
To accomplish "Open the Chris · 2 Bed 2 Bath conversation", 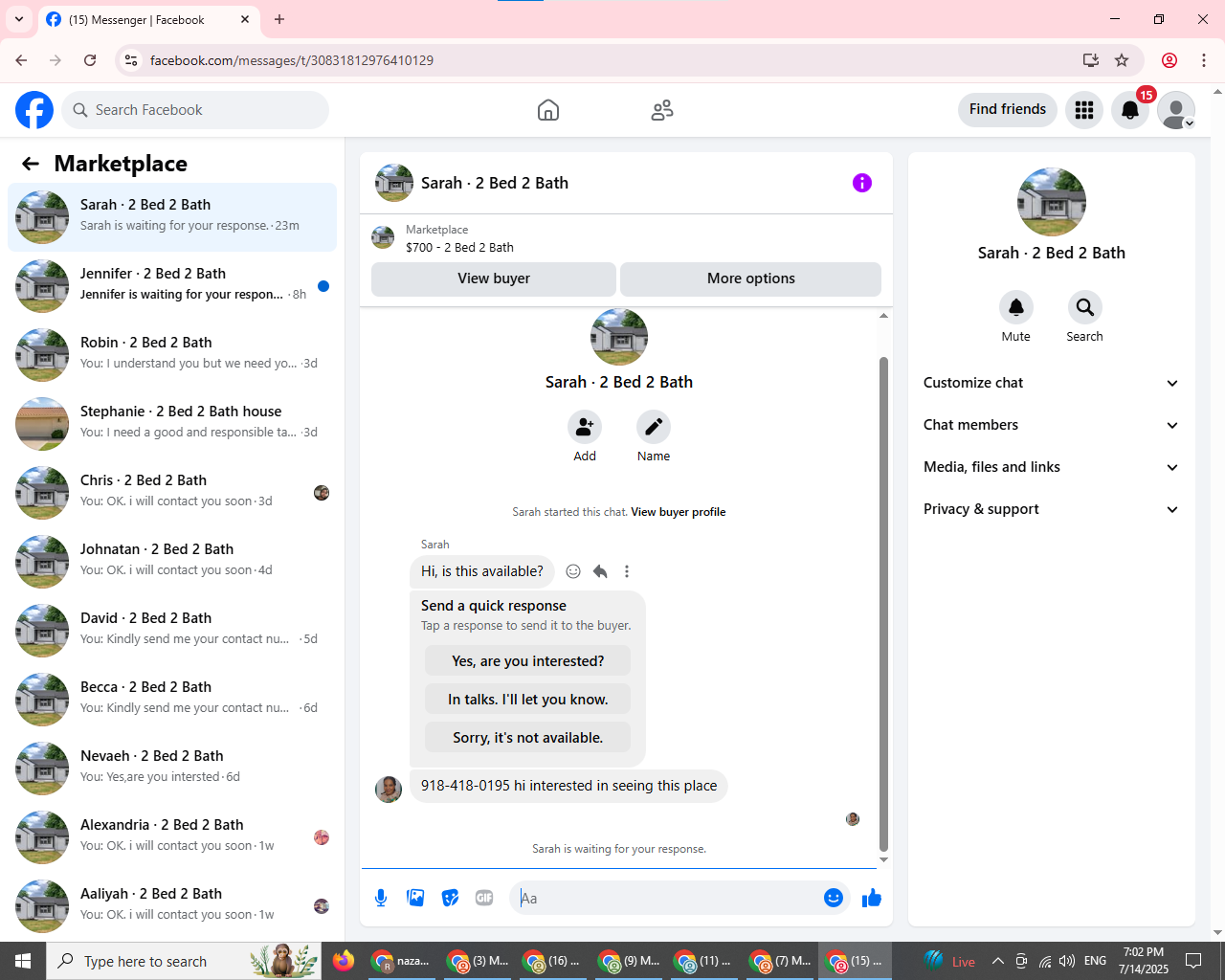I will 172,493.
